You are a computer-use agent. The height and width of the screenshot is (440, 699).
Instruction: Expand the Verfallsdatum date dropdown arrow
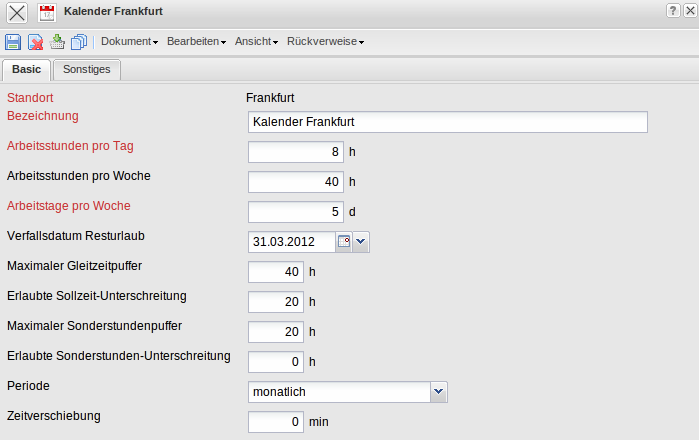pos(361,242)
